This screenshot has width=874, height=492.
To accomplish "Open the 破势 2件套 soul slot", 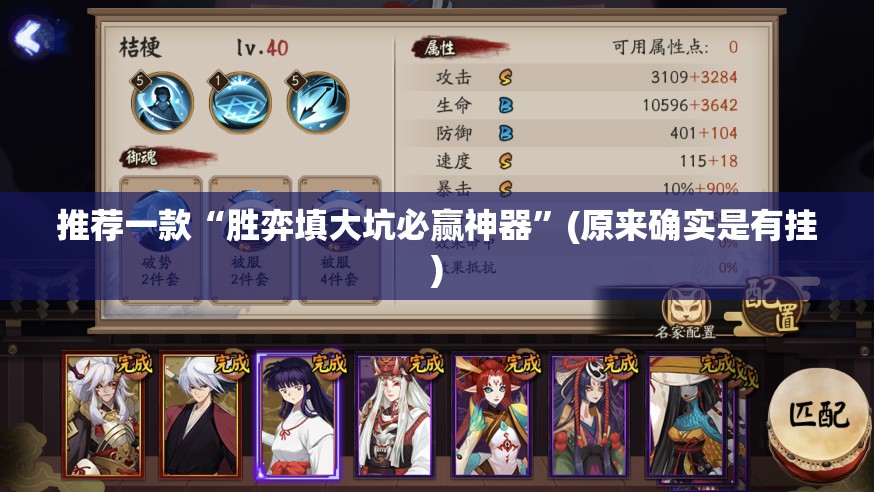I will pos(161,240).
